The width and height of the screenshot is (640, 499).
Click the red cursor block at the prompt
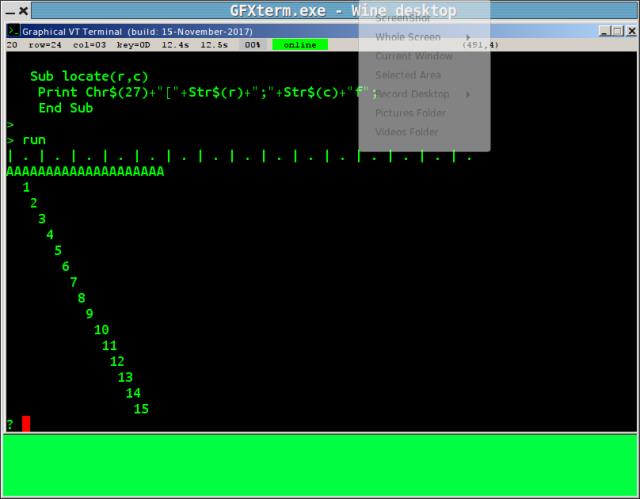[x=26, y=424]
